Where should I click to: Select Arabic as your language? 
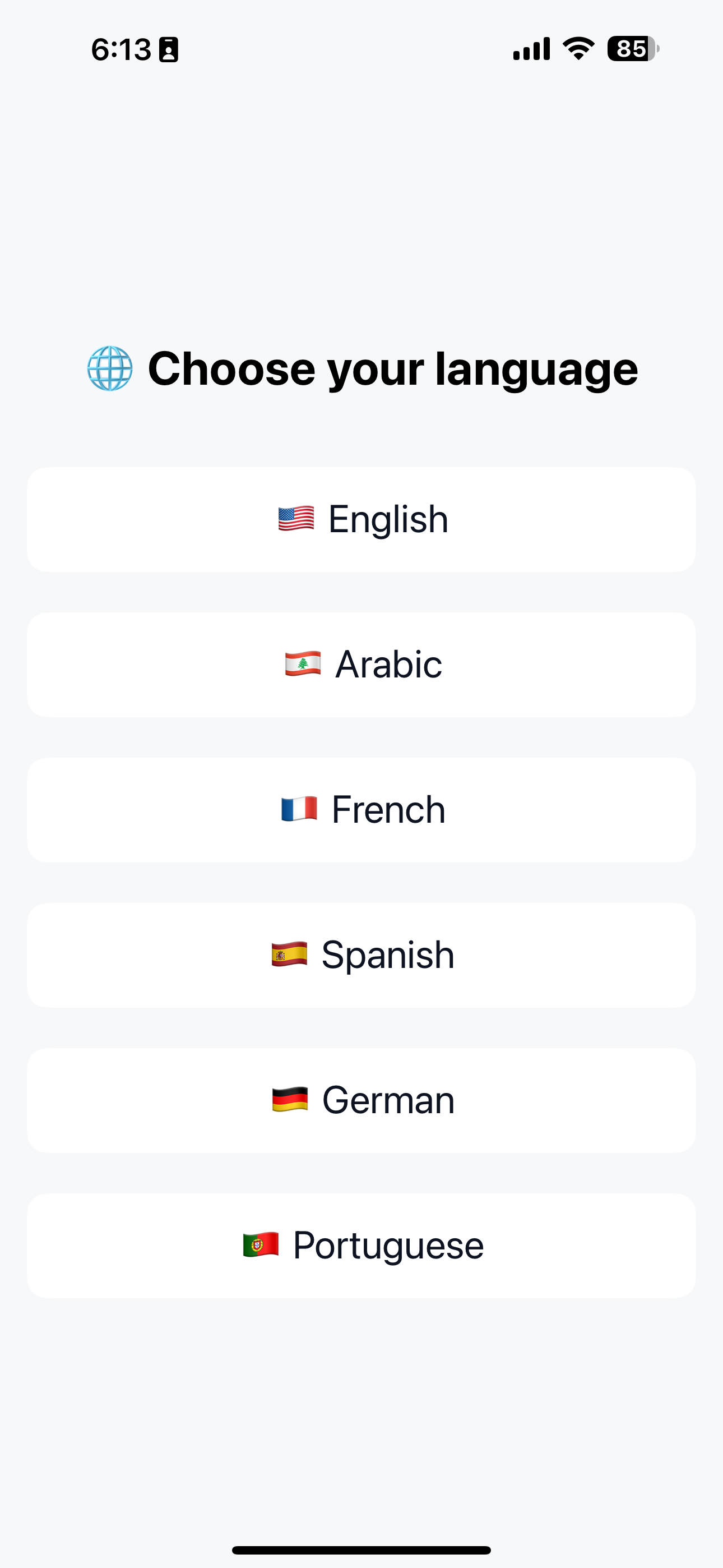pos(361,664)
